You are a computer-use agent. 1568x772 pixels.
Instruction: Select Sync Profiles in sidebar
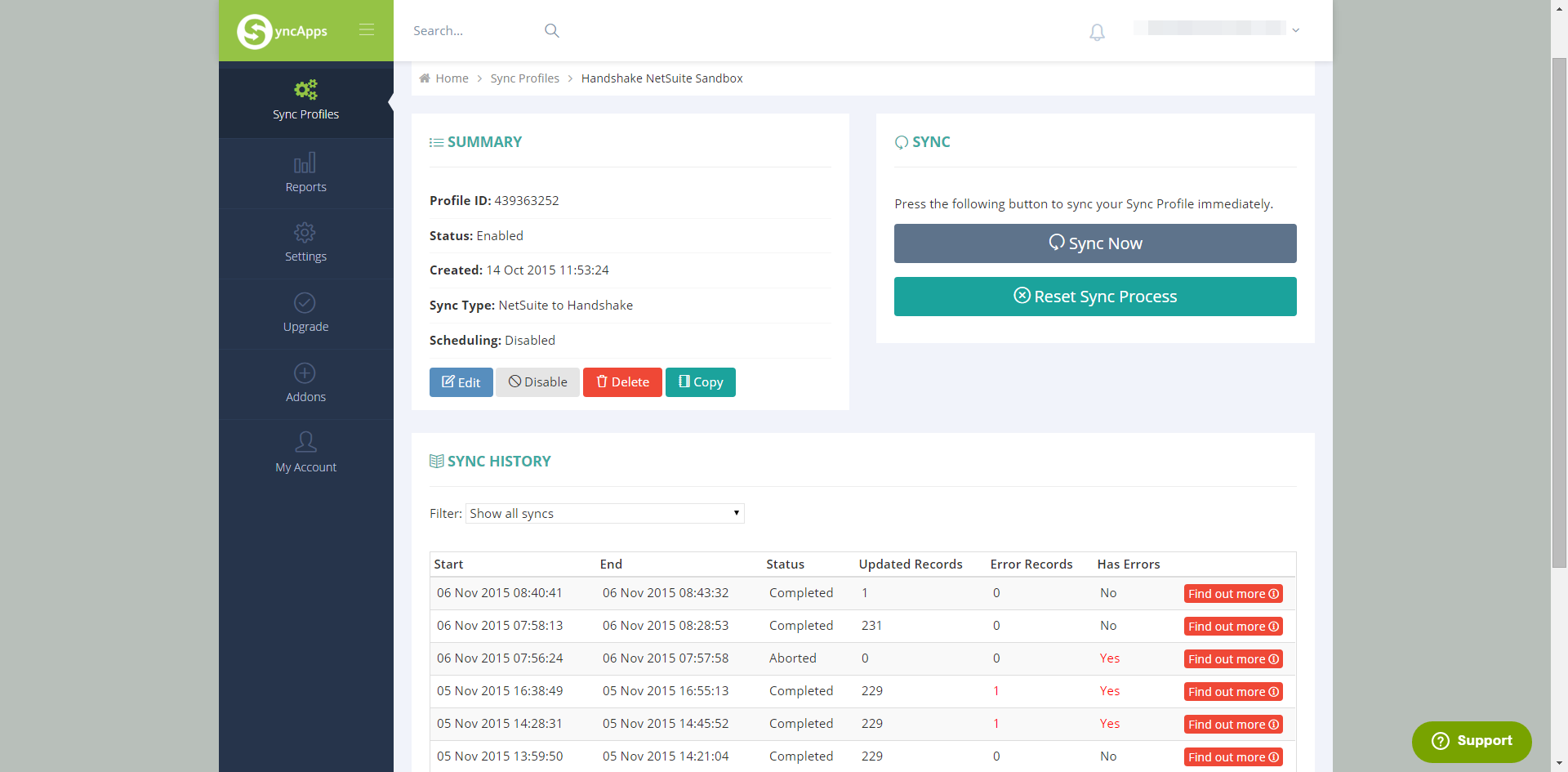click(x=305, y=101)
